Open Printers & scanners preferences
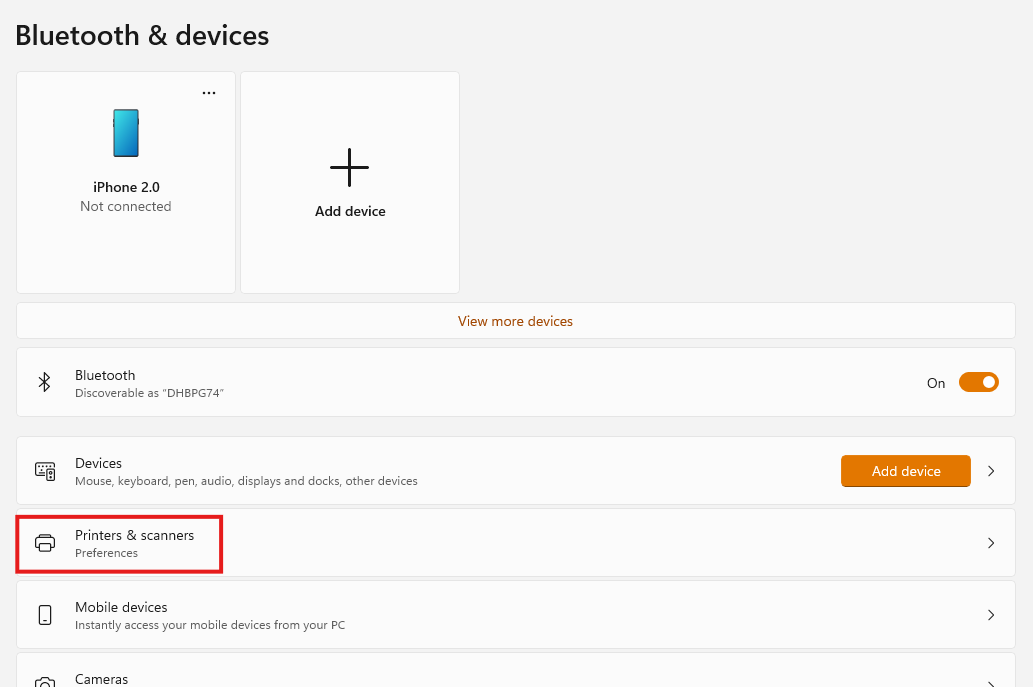This screenshot has height=687, width=1033. pyautogui.click(x=134, y=543)
